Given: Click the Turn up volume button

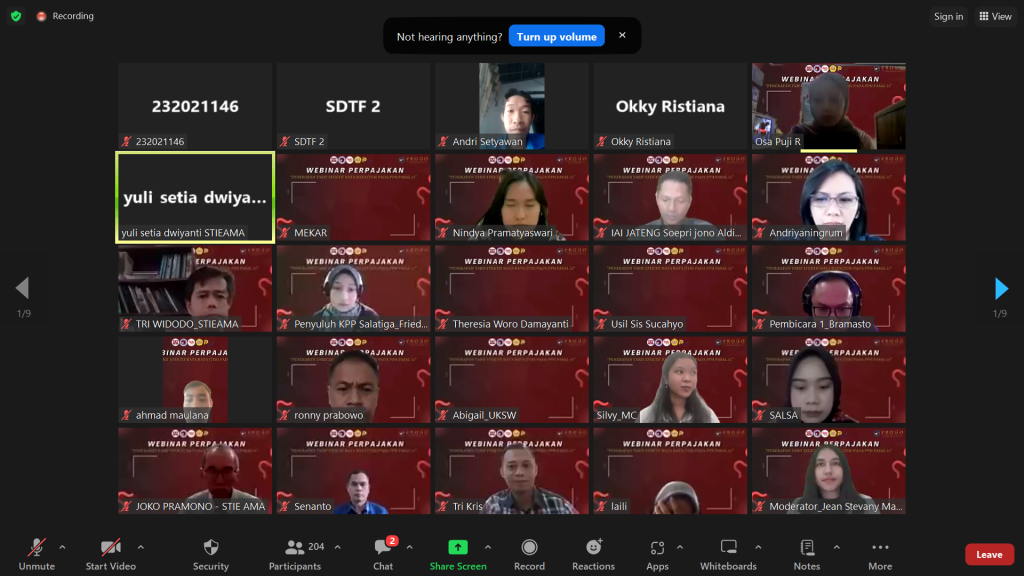Looking at the screenshot, I should tap(556, 37).
